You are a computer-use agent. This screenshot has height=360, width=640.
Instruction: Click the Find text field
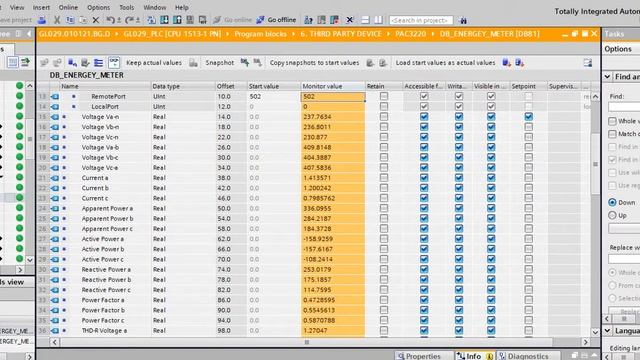624,107
